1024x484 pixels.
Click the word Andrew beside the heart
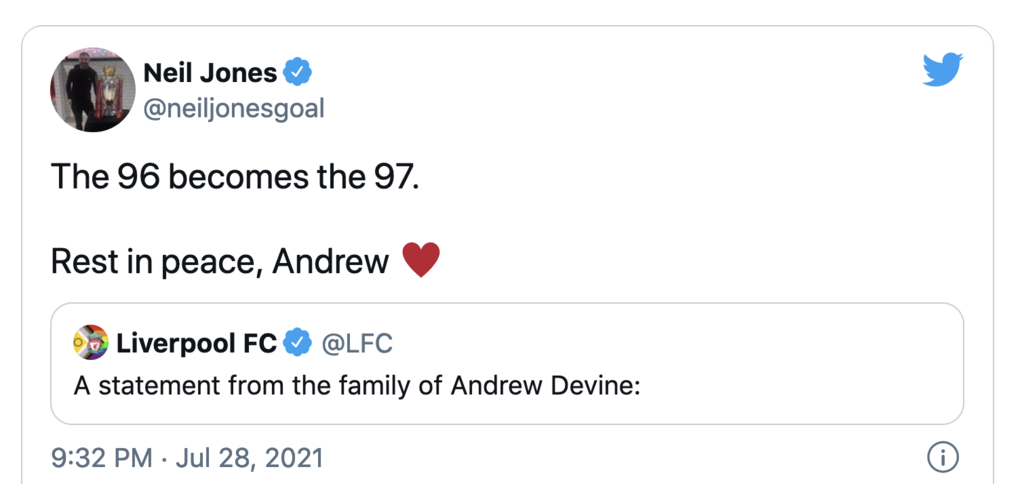pos(330,262)
